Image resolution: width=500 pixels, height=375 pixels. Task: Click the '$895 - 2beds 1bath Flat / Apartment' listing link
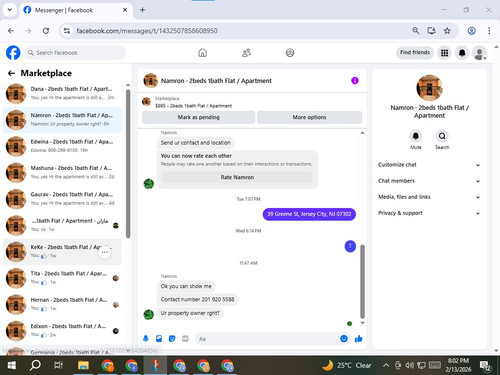pos(193,106)
